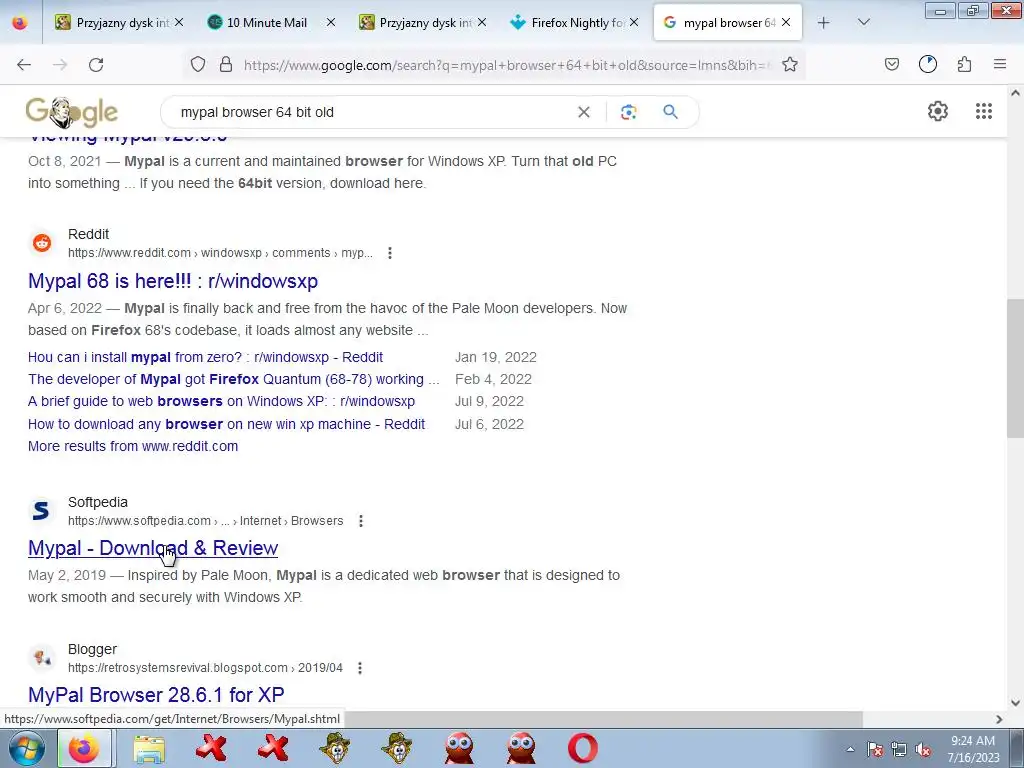The height and width of the screenshot is (768, 1024).
Task: Open 'A brief guide to web browsers' link
Action: pos(221,401)
